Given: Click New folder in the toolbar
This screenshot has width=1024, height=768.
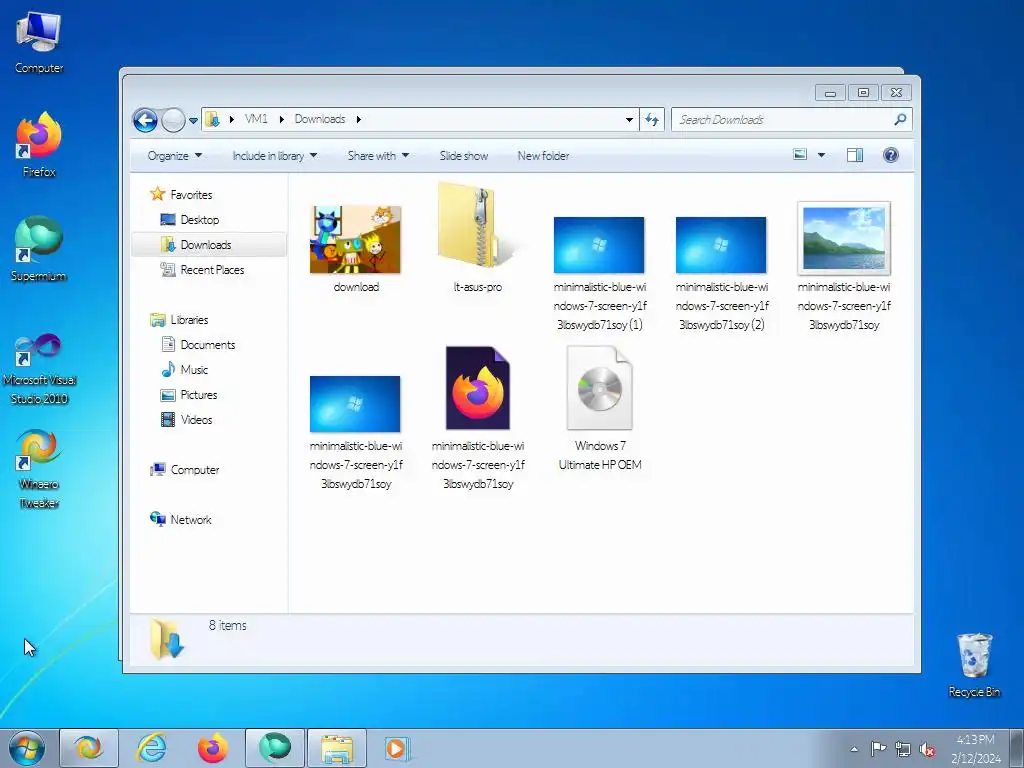Looking at the screenshot, I should pos(543,155).
